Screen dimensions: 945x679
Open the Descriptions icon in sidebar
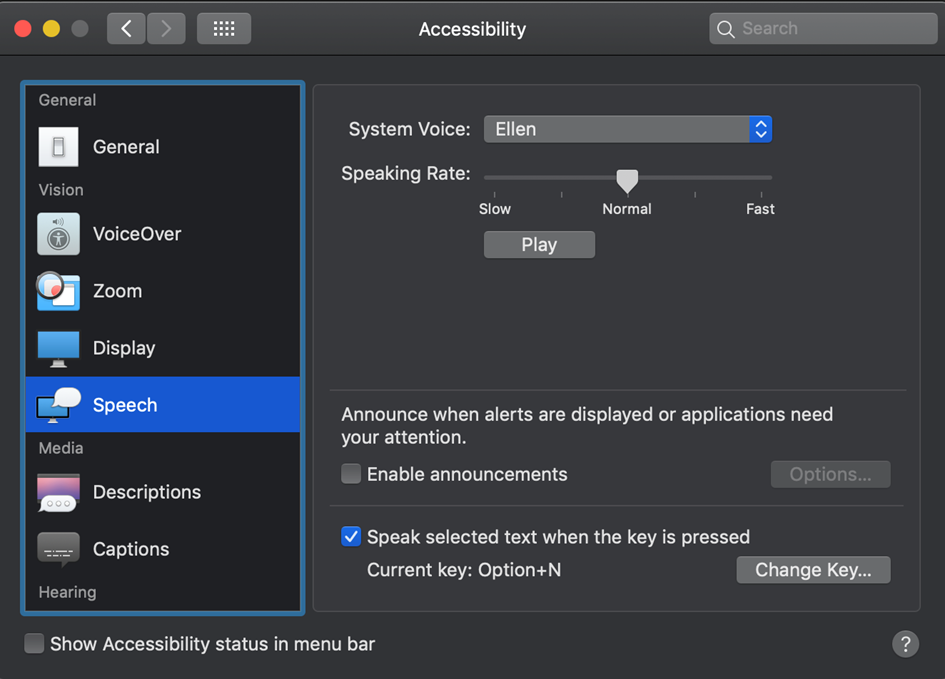[58, 492]
